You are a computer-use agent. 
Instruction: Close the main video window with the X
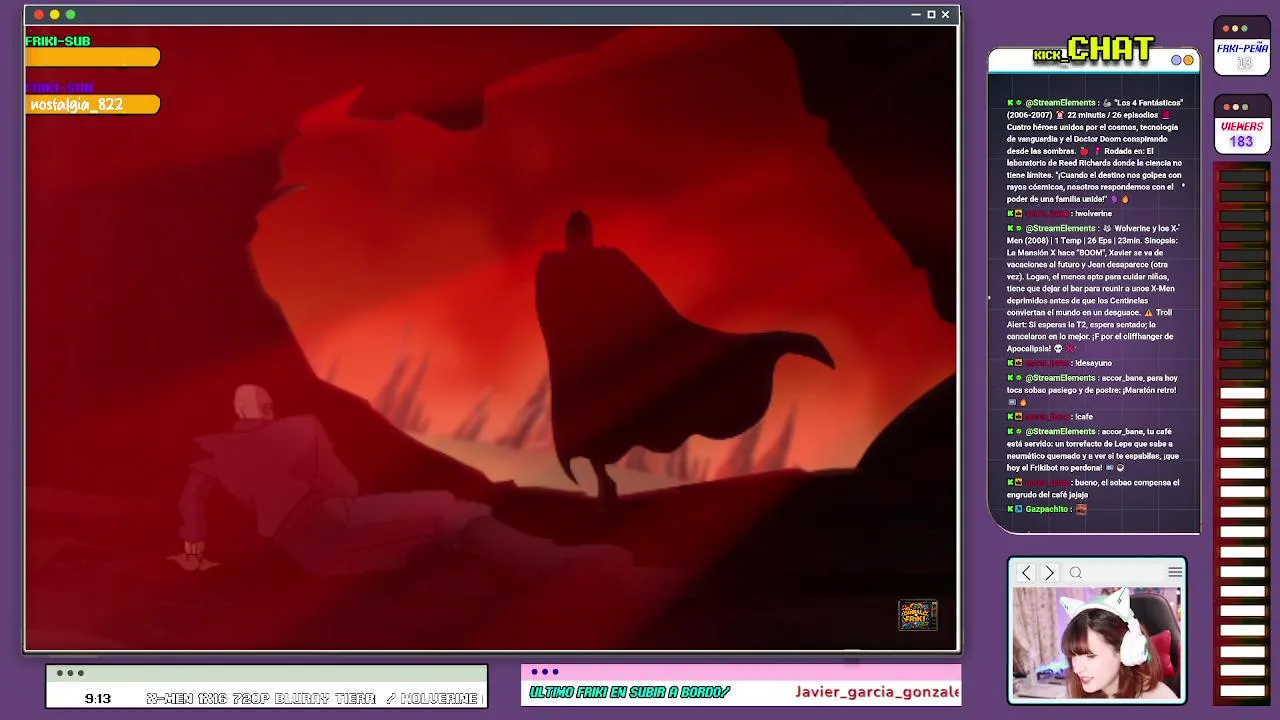pyautogui.click(x=945, y=14)
